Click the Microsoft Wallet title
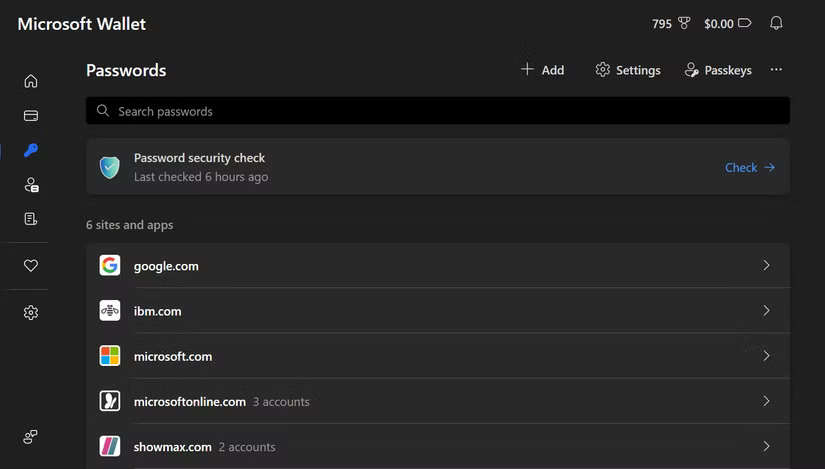The height and width of the screenshot is (469, 825). pyautogui.click(x=82, y=24)
